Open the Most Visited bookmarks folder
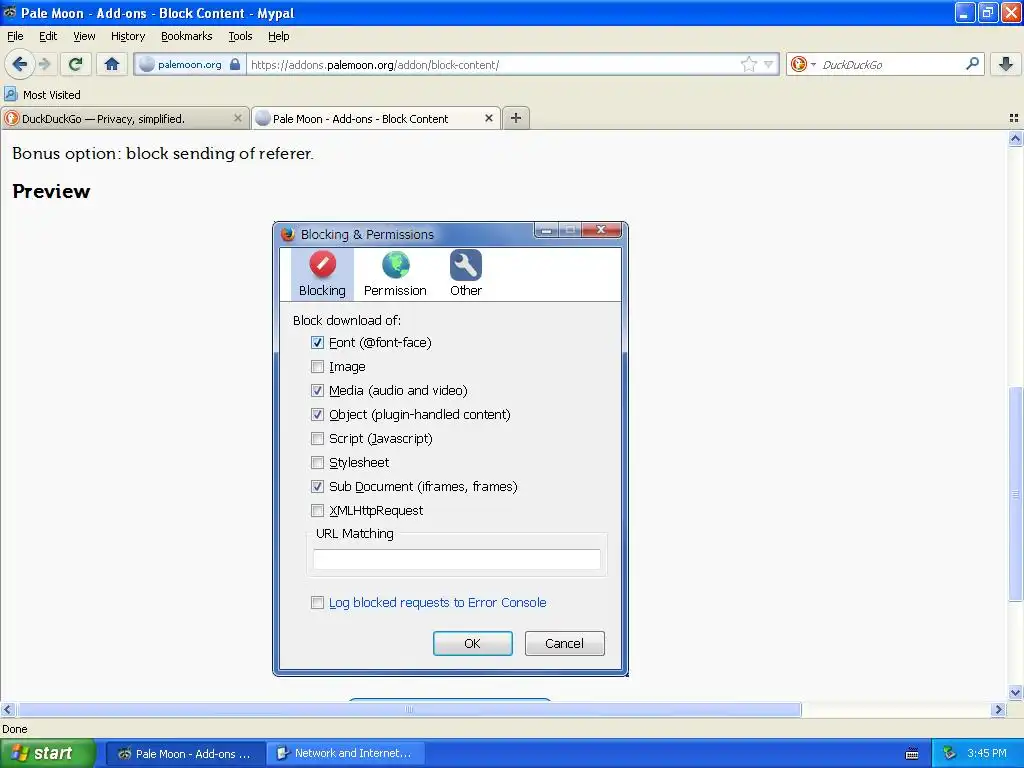Viewport: 1024px width, 768px height. [43, 95]
